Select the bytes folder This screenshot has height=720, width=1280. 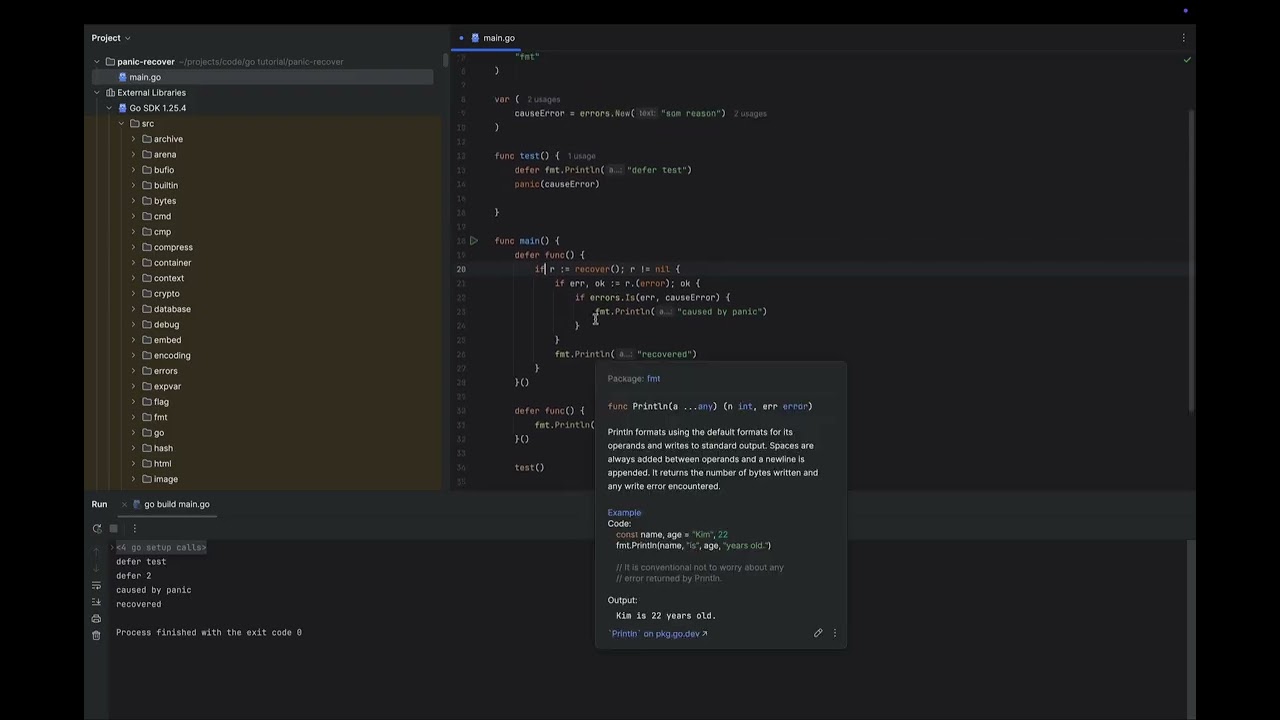(165, 201)
